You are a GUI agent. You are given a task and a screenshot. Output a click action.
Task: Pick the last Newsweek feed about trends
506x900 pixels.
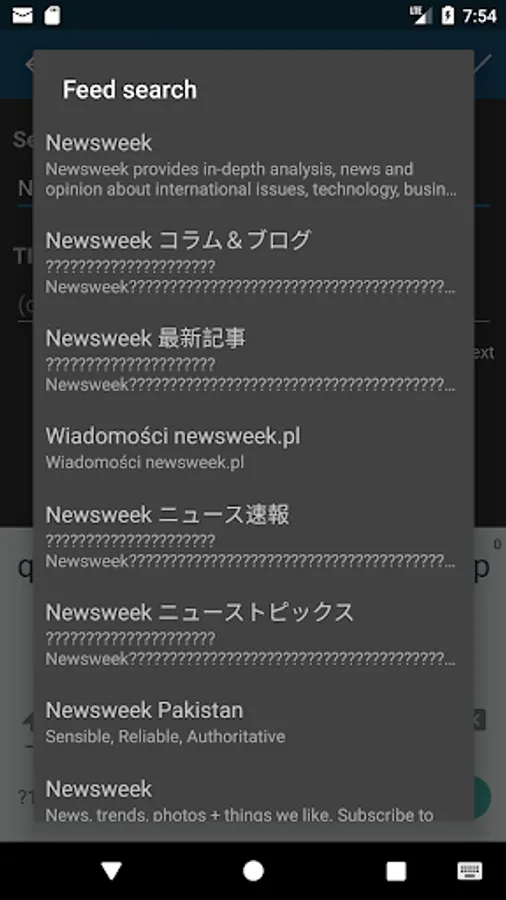(253, 799)
